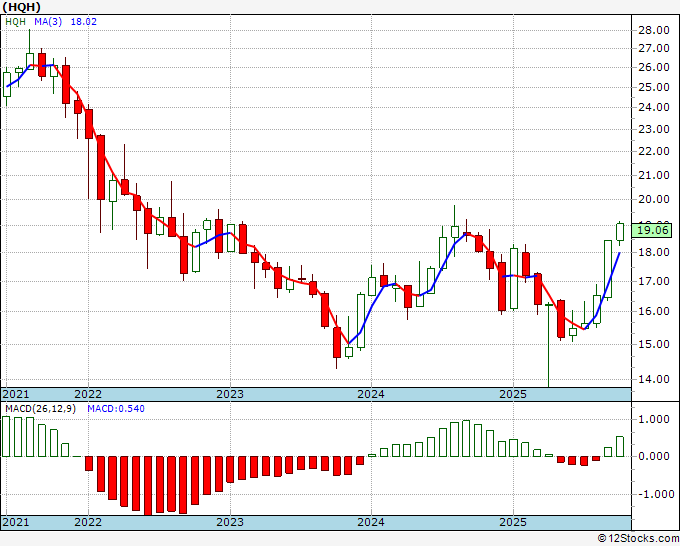
Task: Click the 2023 label on price time axis
Action: click(x=230, y=394)
